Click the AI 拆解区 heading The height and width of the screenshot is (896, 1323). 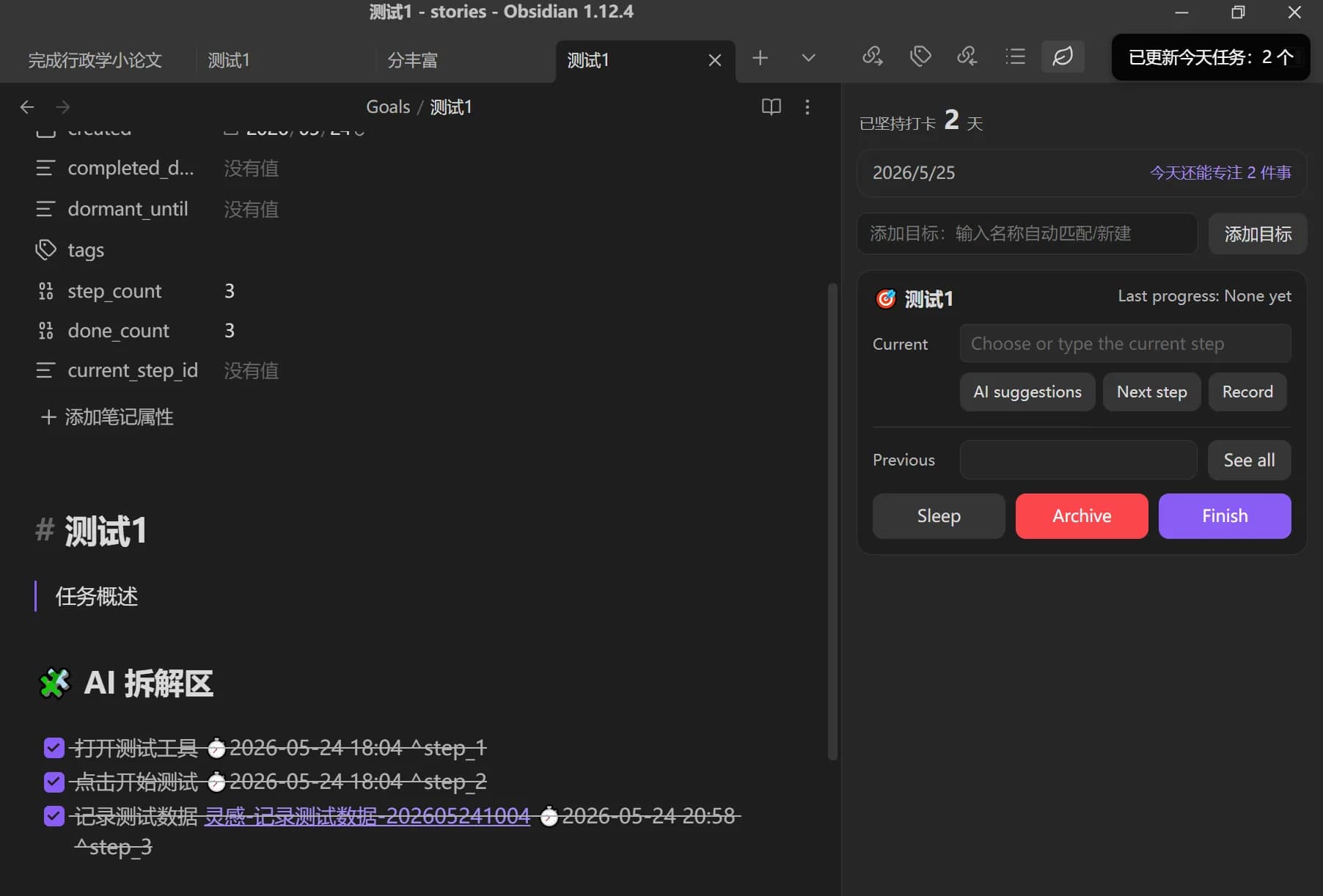(x=149, y=683)
